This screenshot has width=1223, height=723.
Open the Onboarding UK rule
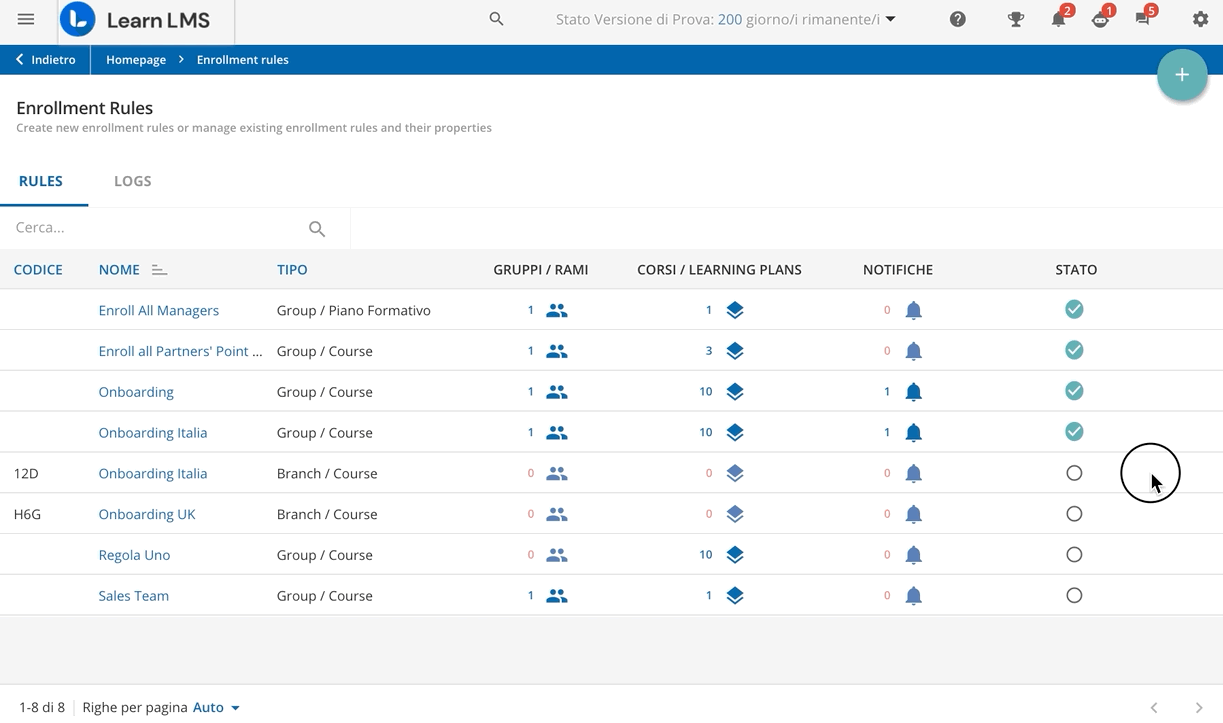click(x=147, y=515)
